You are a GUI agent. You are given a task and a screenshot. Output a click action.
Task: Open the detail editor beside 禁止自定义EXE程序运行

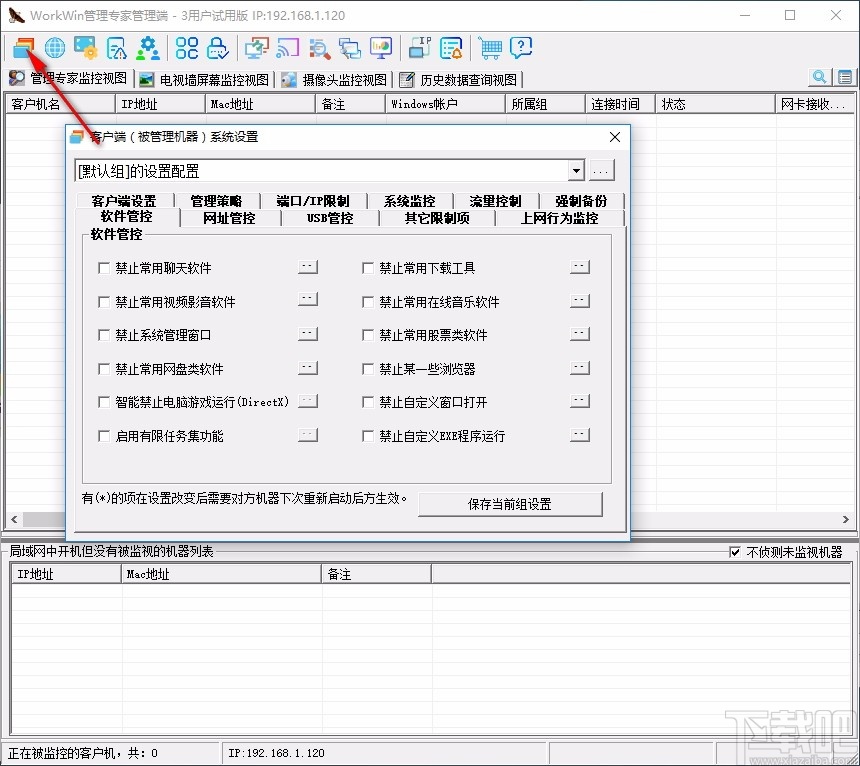click(x=579, y=436)
